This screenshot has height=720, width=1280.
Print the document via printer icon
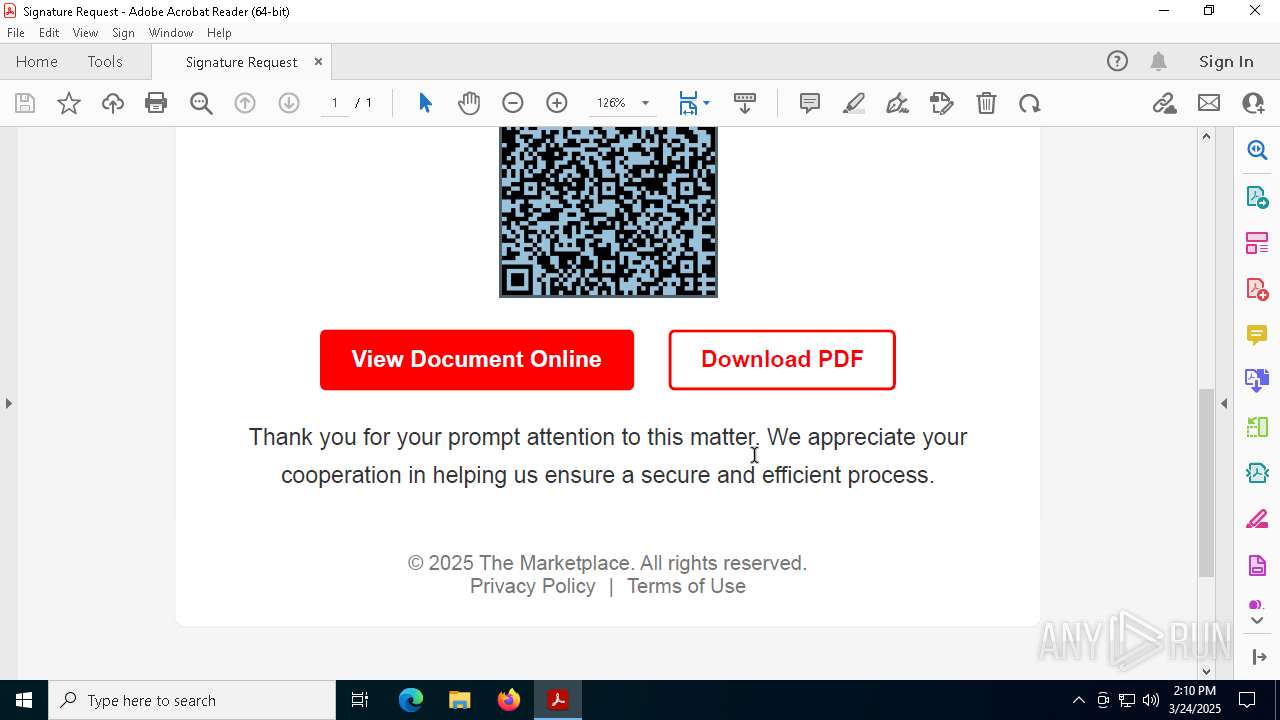156,103
